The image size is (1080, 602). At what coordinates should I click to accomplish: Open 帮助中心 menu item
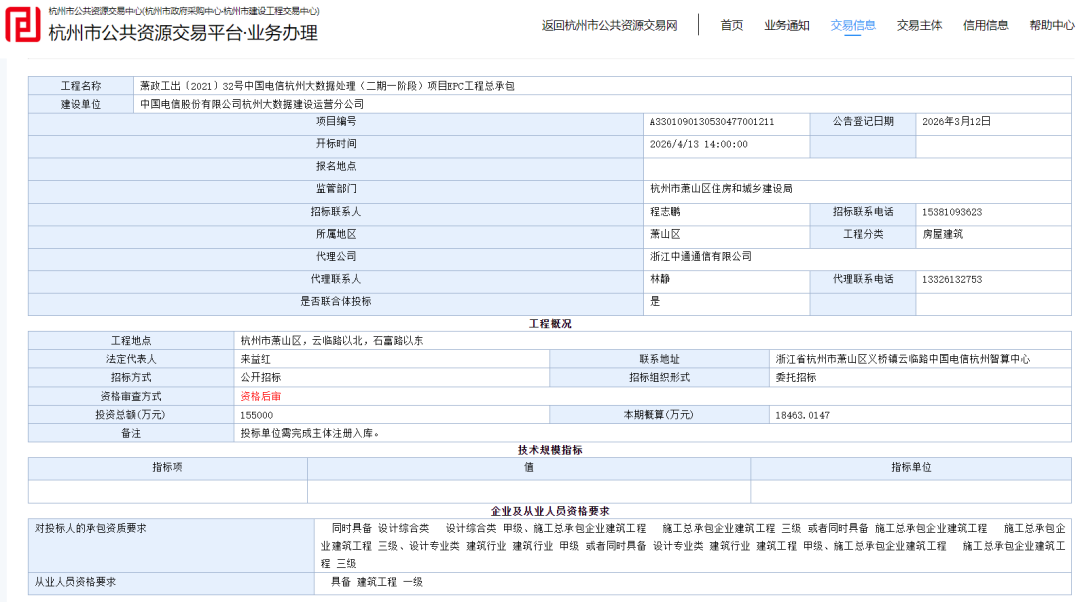(x=1052, y=25)
